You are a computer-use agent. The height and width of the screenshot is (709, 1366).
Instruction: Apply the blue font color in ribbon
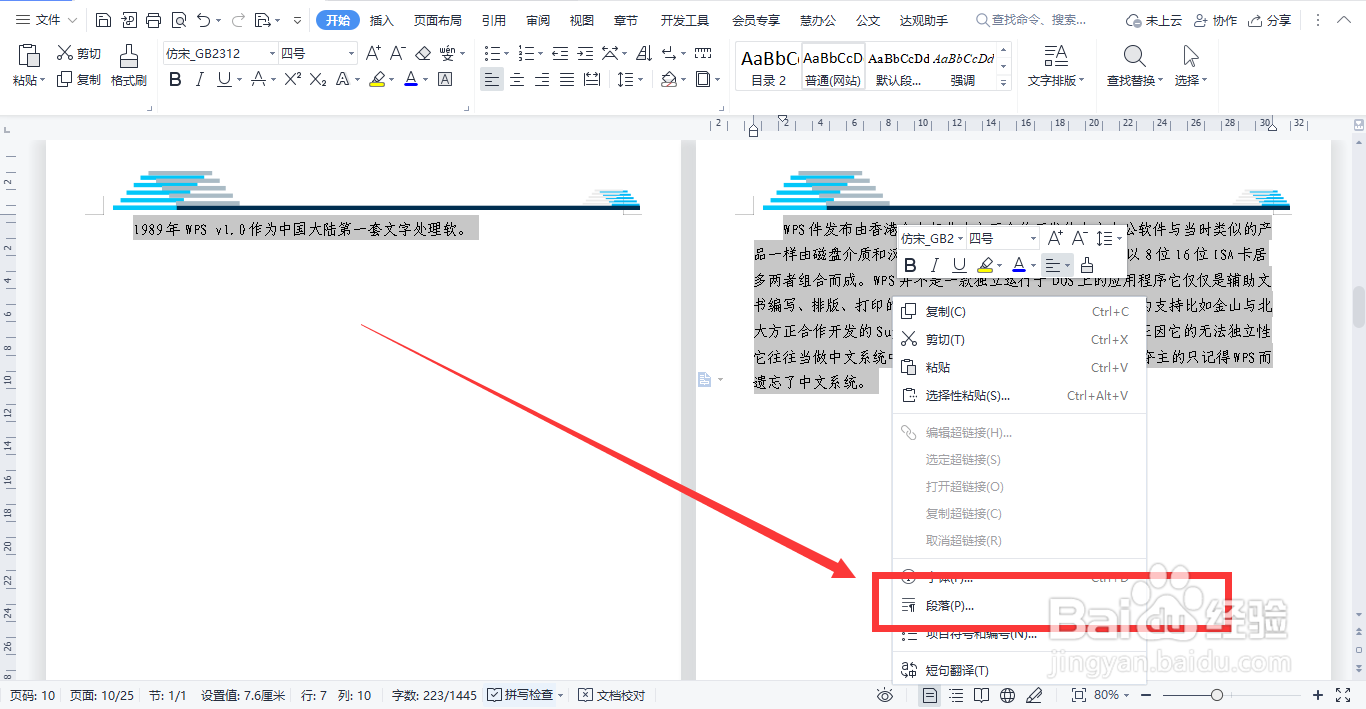(410, 79)
